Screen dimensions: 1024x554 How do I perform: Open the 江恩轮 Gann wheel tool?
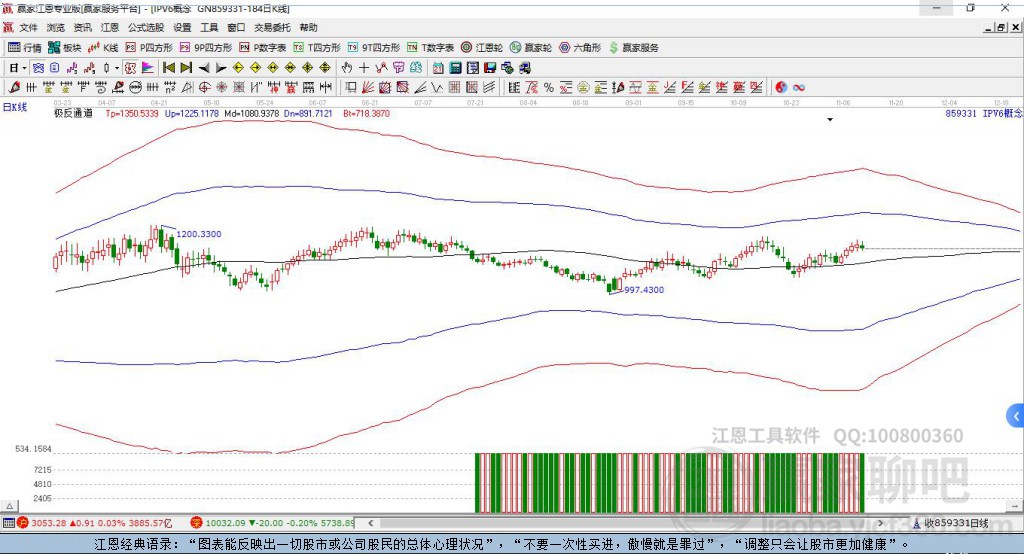tap(481, 48)
